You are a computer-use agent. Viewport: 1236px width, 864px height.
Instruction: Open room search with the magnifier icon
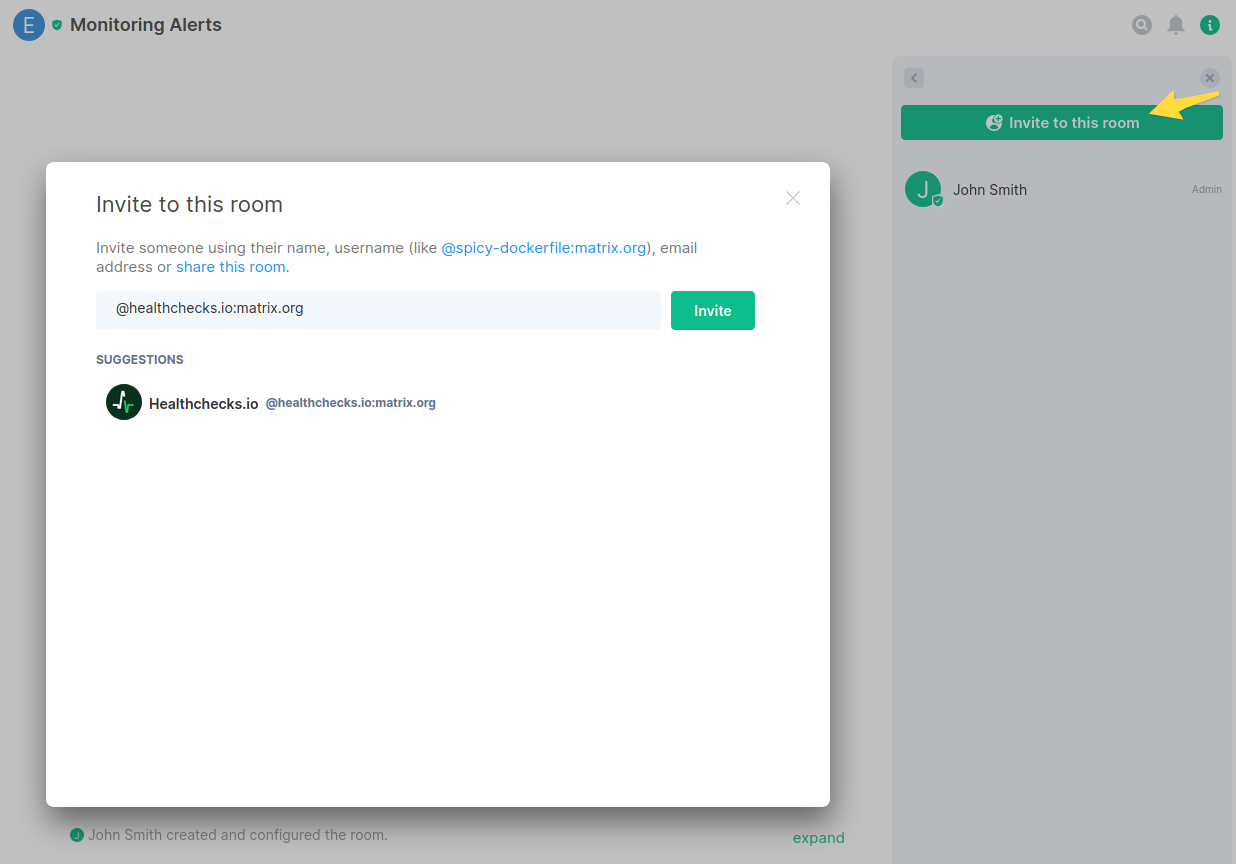(x=1141, y=25)
